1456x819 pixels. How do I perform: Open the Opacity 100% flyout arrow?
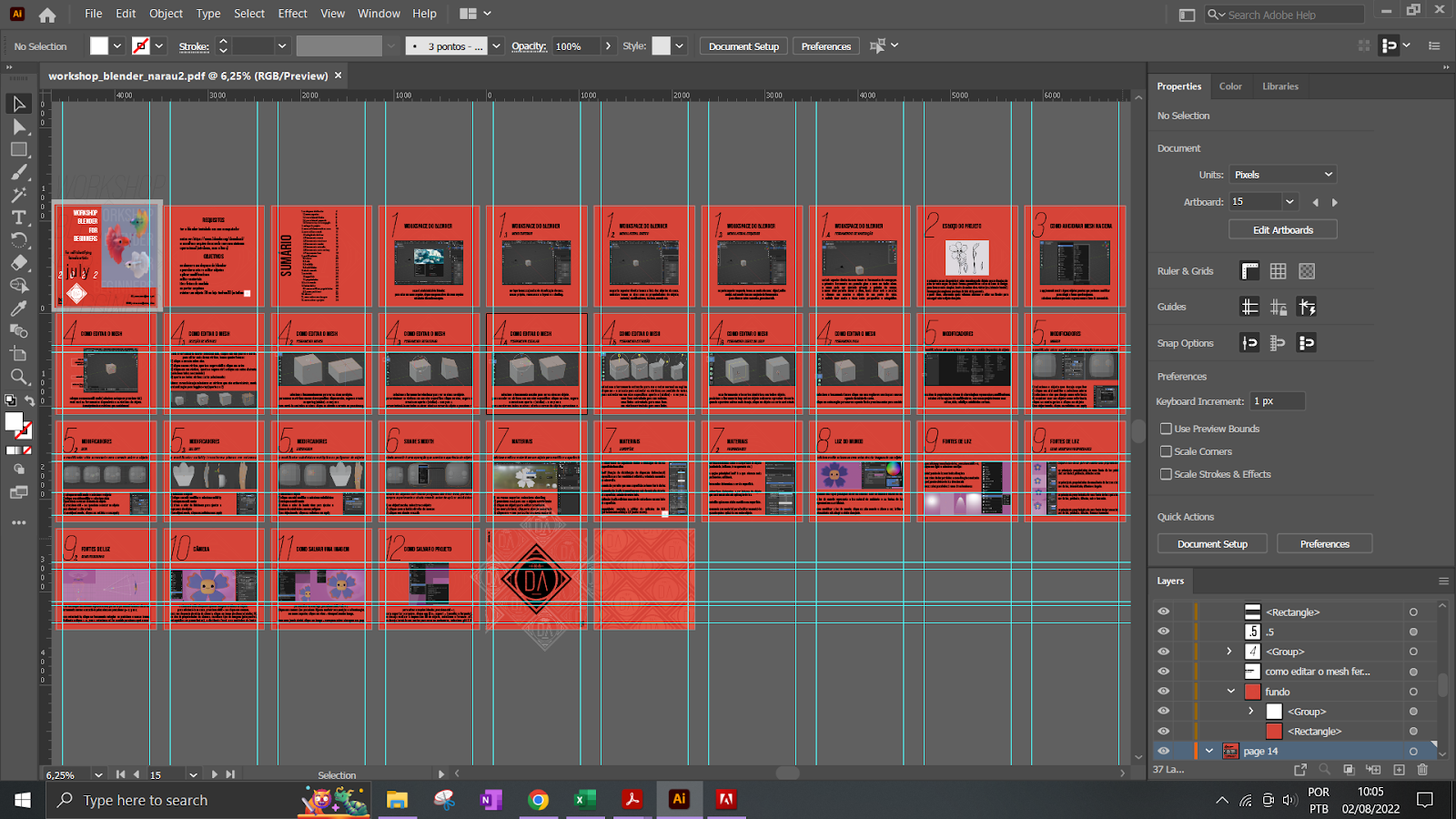point(608,46)
